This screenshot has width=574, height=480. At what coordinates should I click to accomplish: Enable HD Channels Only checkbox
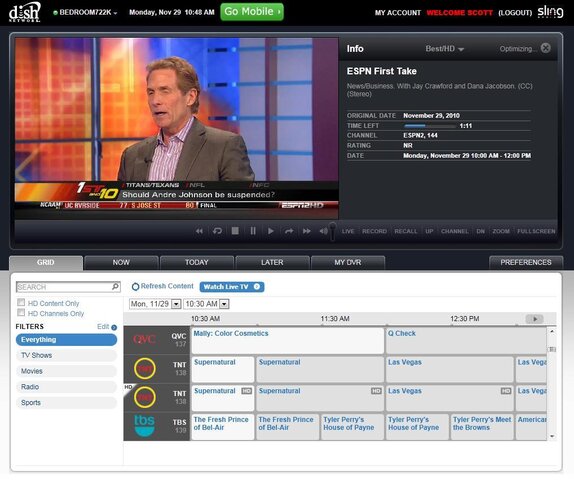point(21,313)
